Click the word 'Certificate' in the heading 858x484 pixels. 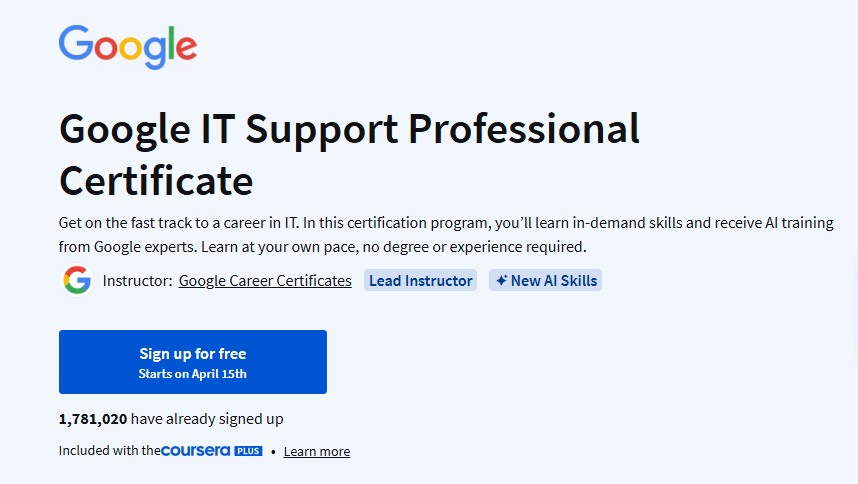click(x=156, y=181)
